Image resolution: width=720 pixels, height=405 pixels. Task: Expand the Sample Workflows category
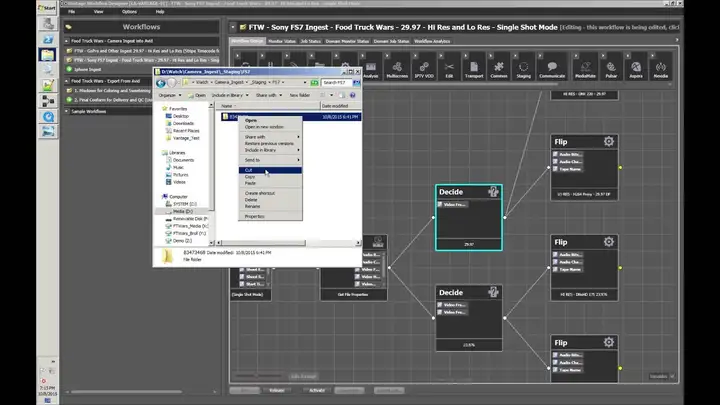click(67, 111)
